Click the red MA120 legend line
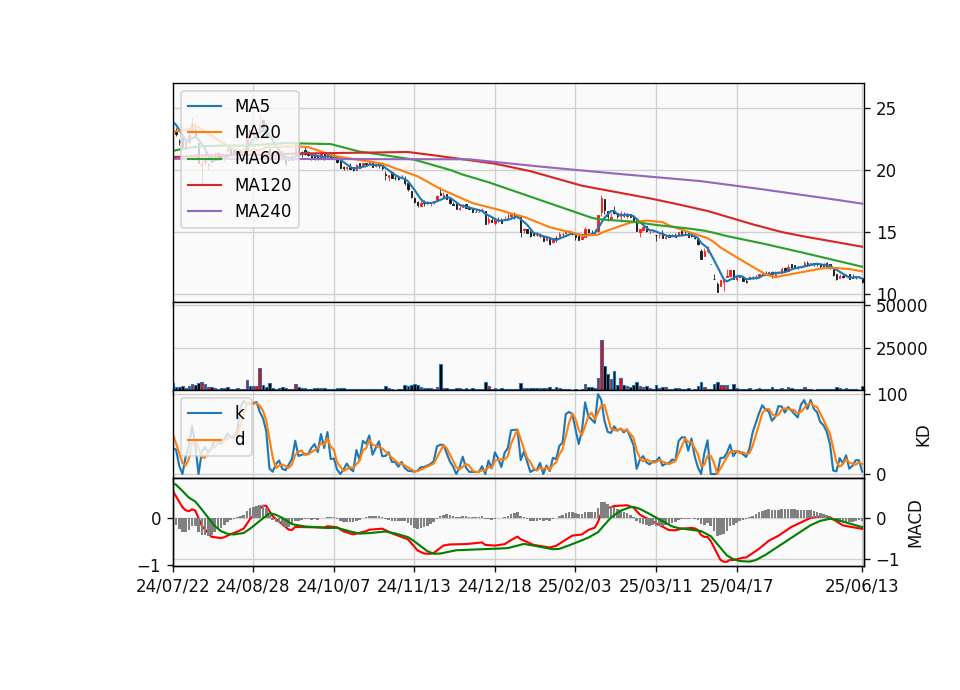960x690 pixels. [x=204, y=185]
